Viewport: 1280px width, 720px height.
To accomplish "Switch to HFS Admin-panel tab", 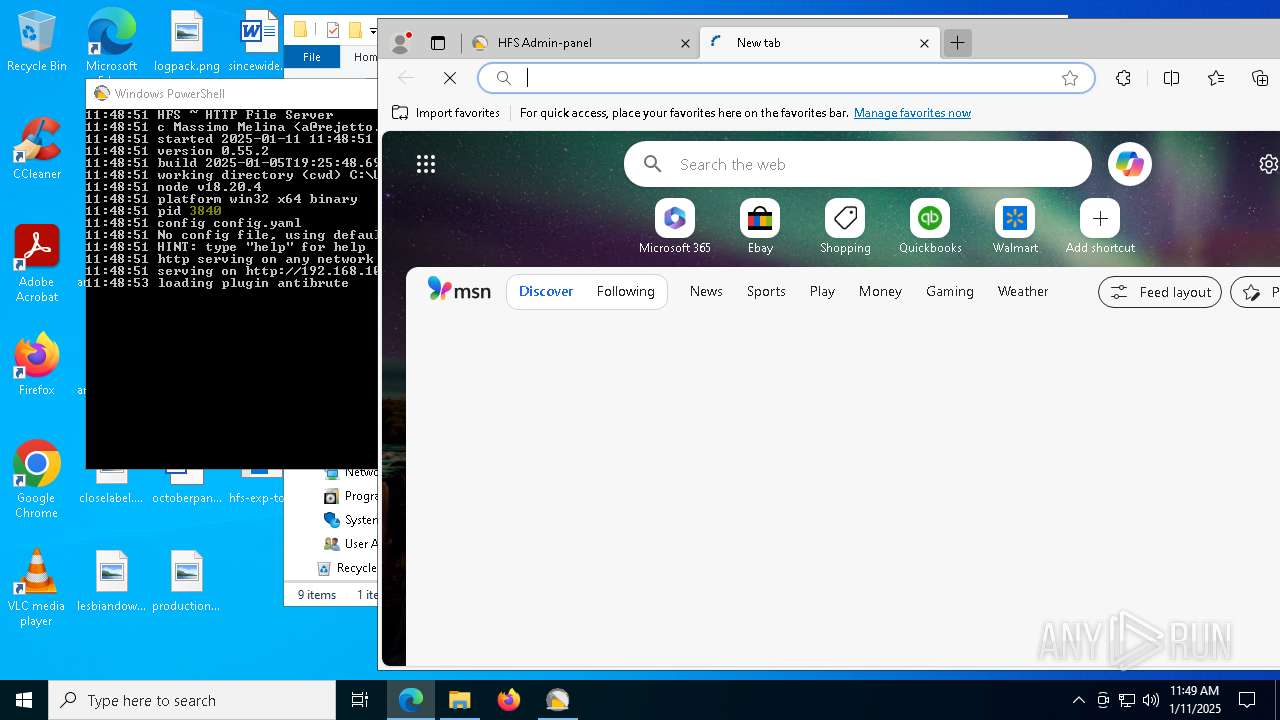I will tap(582, 43).
